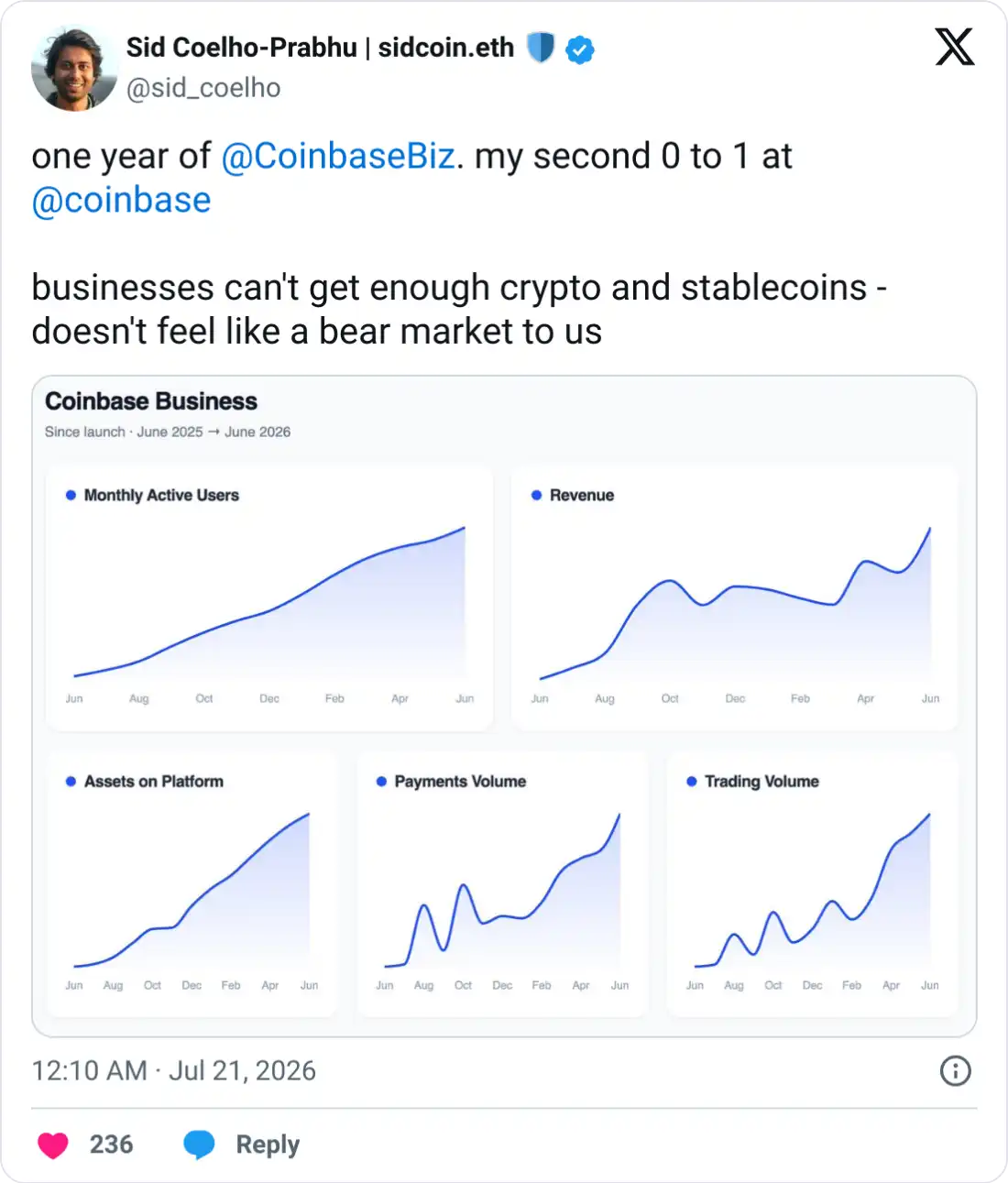Click the Reply button text
The height and width of the screenshot is (1183, 1008).
point(268,1145)
